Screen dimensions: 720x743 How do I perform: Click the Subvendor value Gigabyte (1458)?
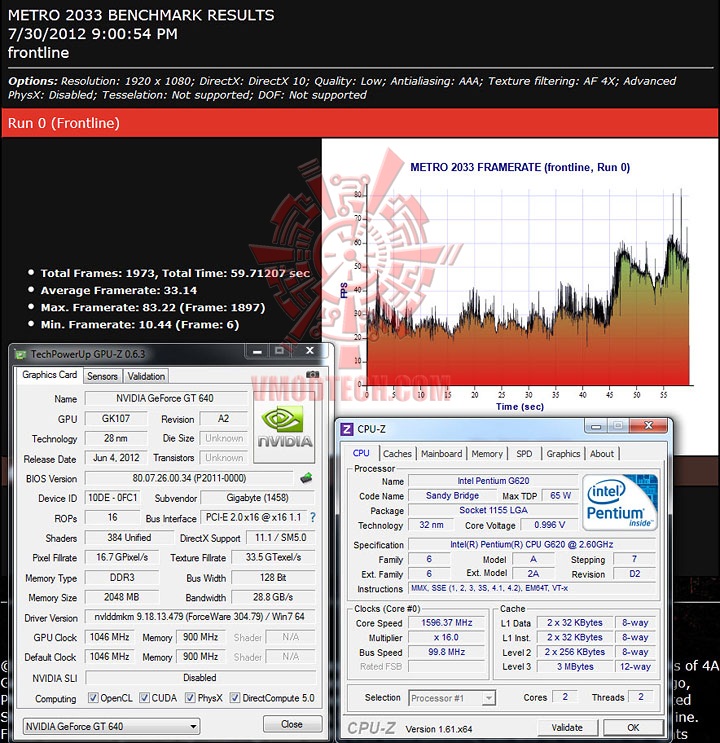[x=257, y=498]
